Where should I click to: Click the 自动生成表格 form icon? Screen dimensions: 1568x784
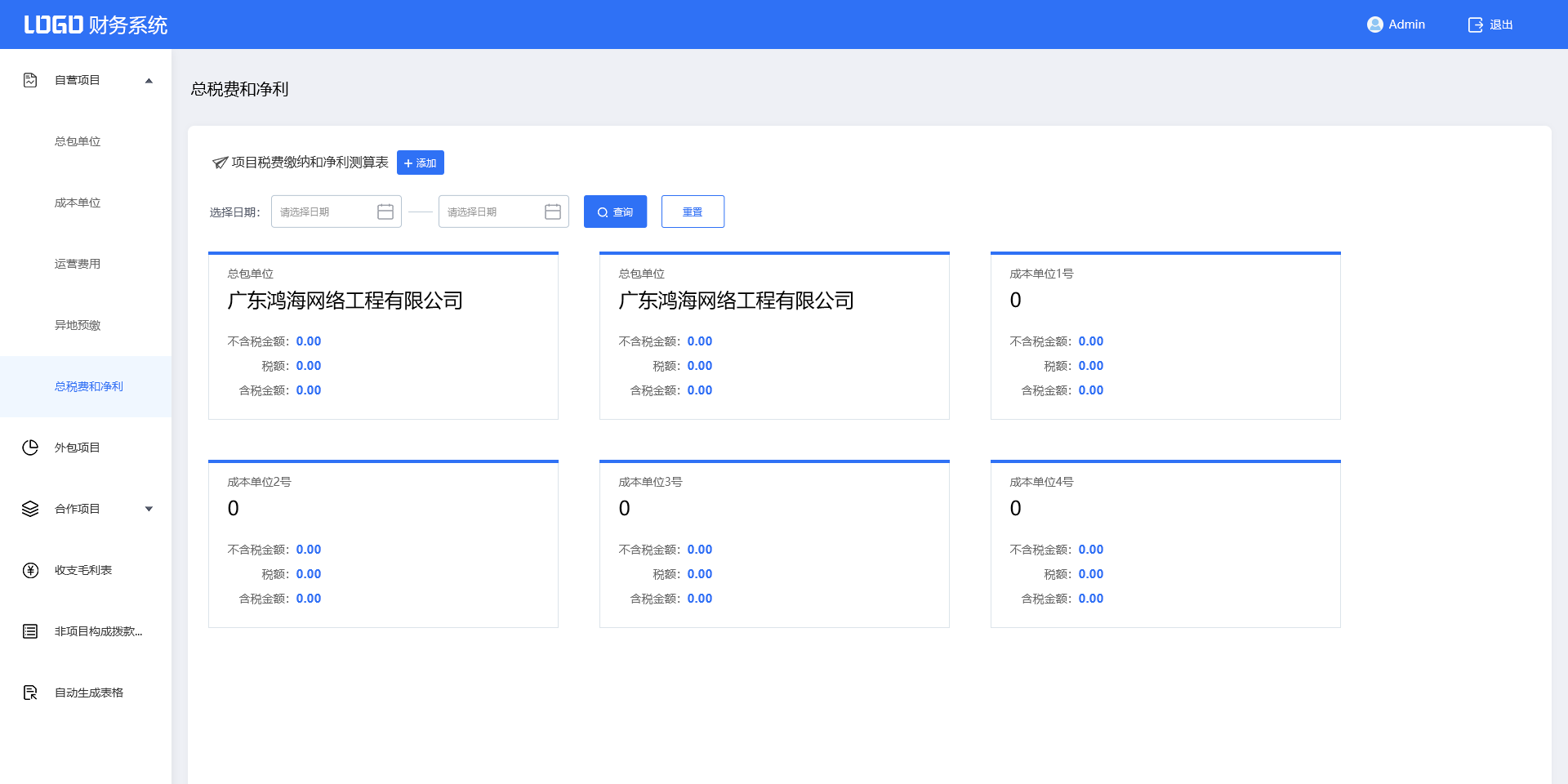tap(30, 693)
